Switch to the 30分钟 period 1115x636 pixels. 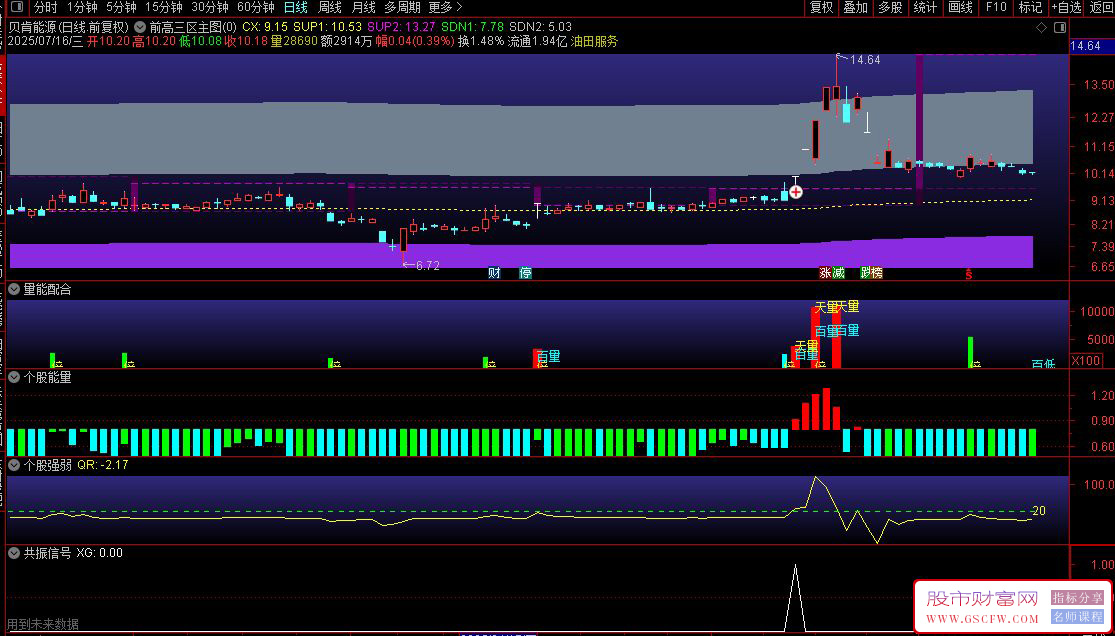pos(210,8)
